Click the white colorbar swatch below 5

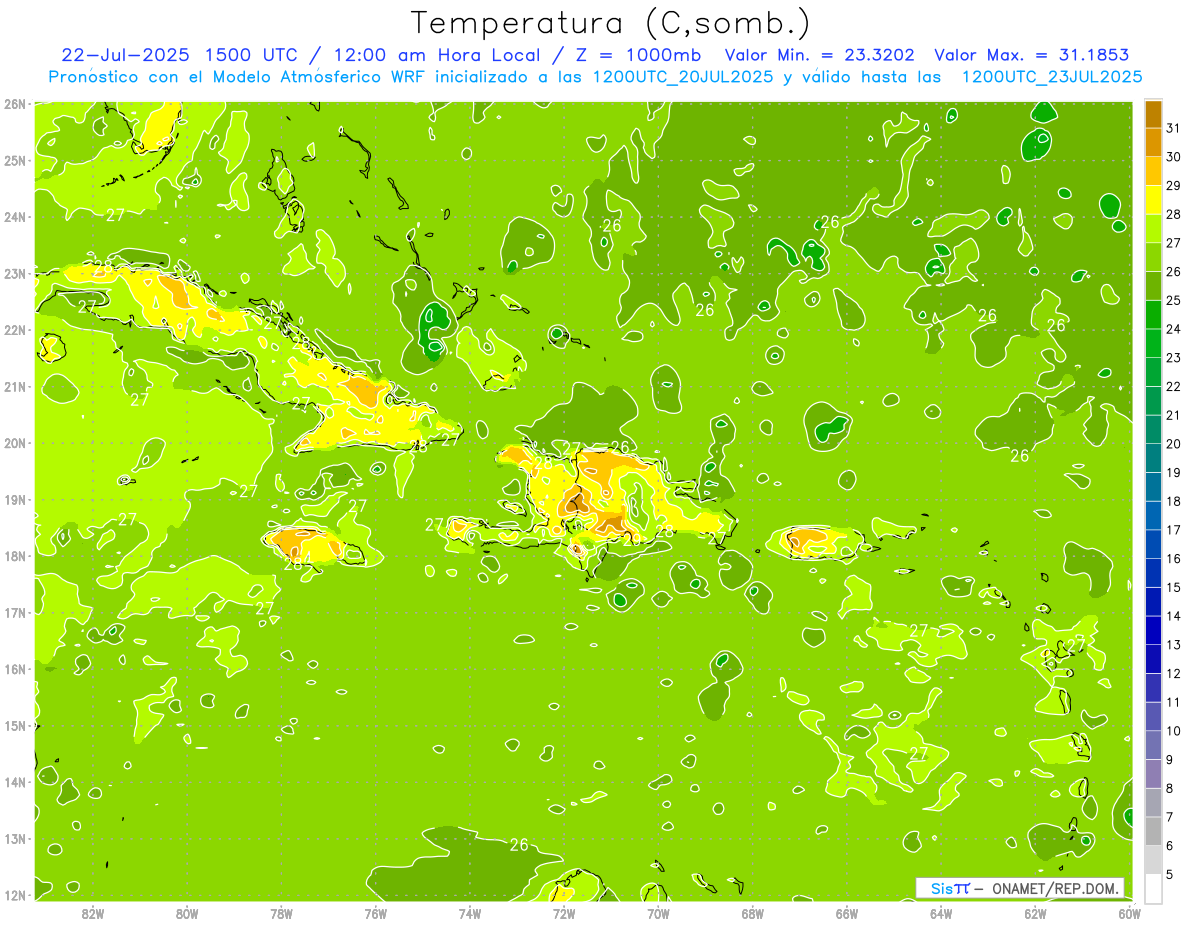pyautogui.click(x=1153, y=887)
